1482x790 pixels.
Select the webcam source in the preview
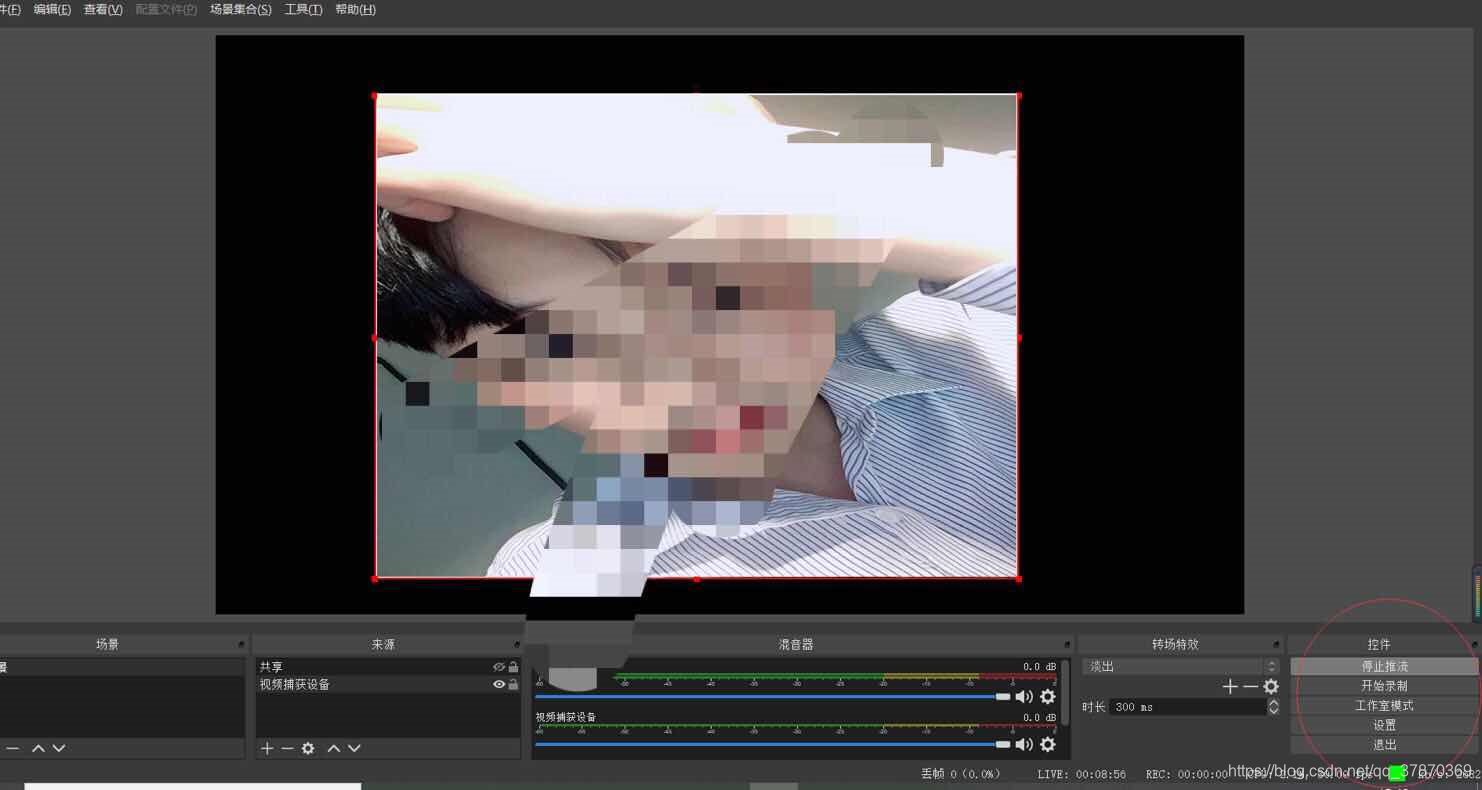click(696, 336)
